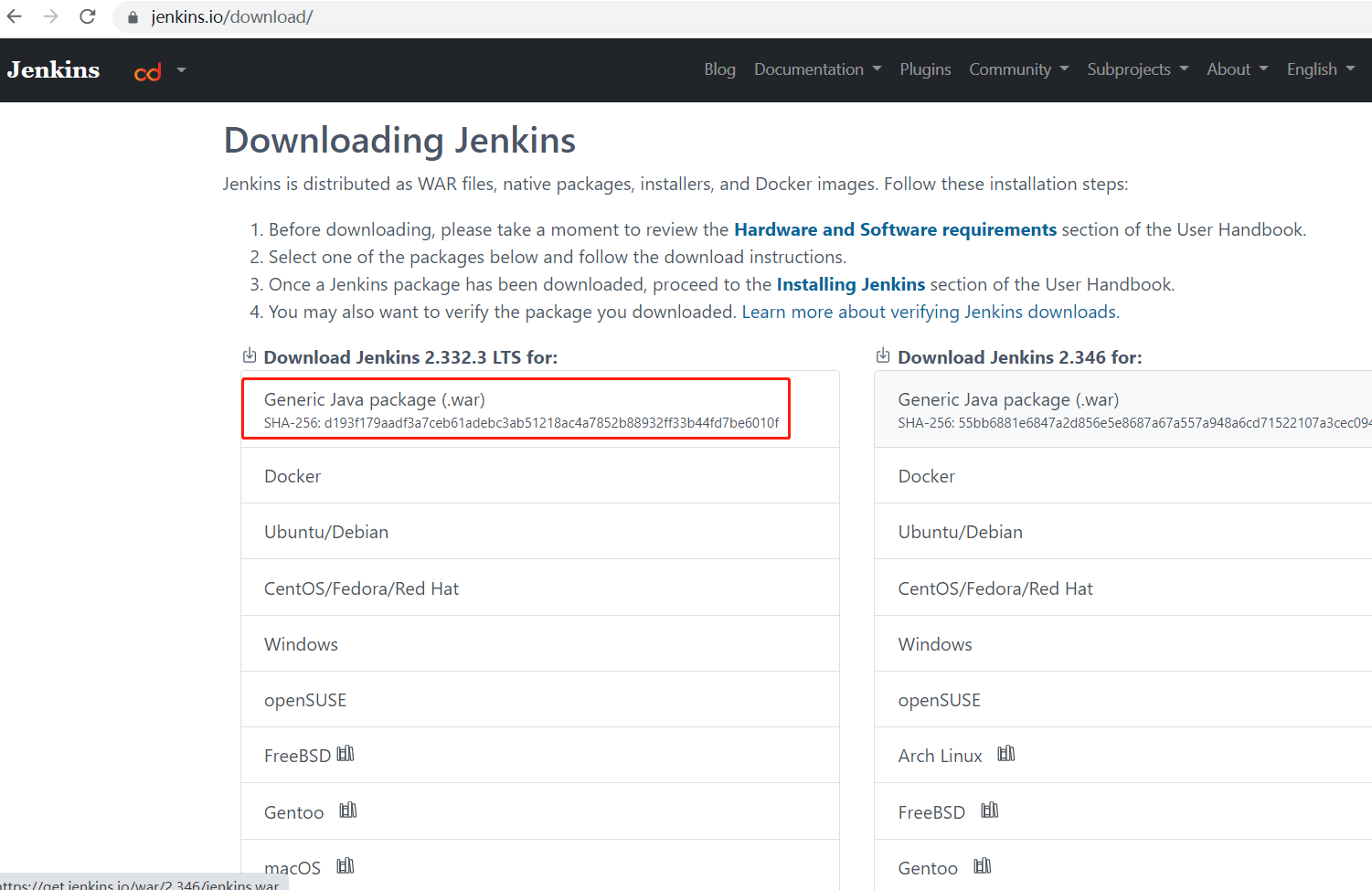Download weekly 2.346 Generic Java package (.war)
The width and height of the screenshot is (1372, 890).
pos(1123,408)
